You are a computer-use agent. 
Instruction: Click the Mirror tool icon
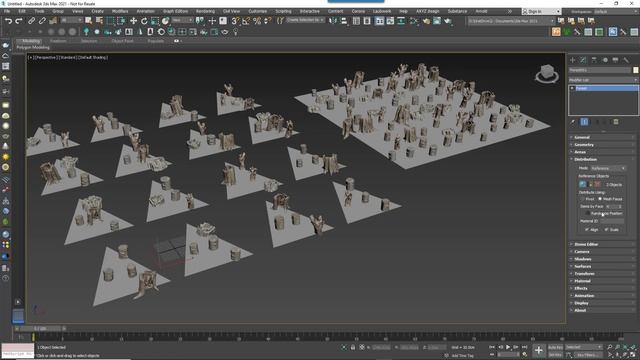(333, 20)
